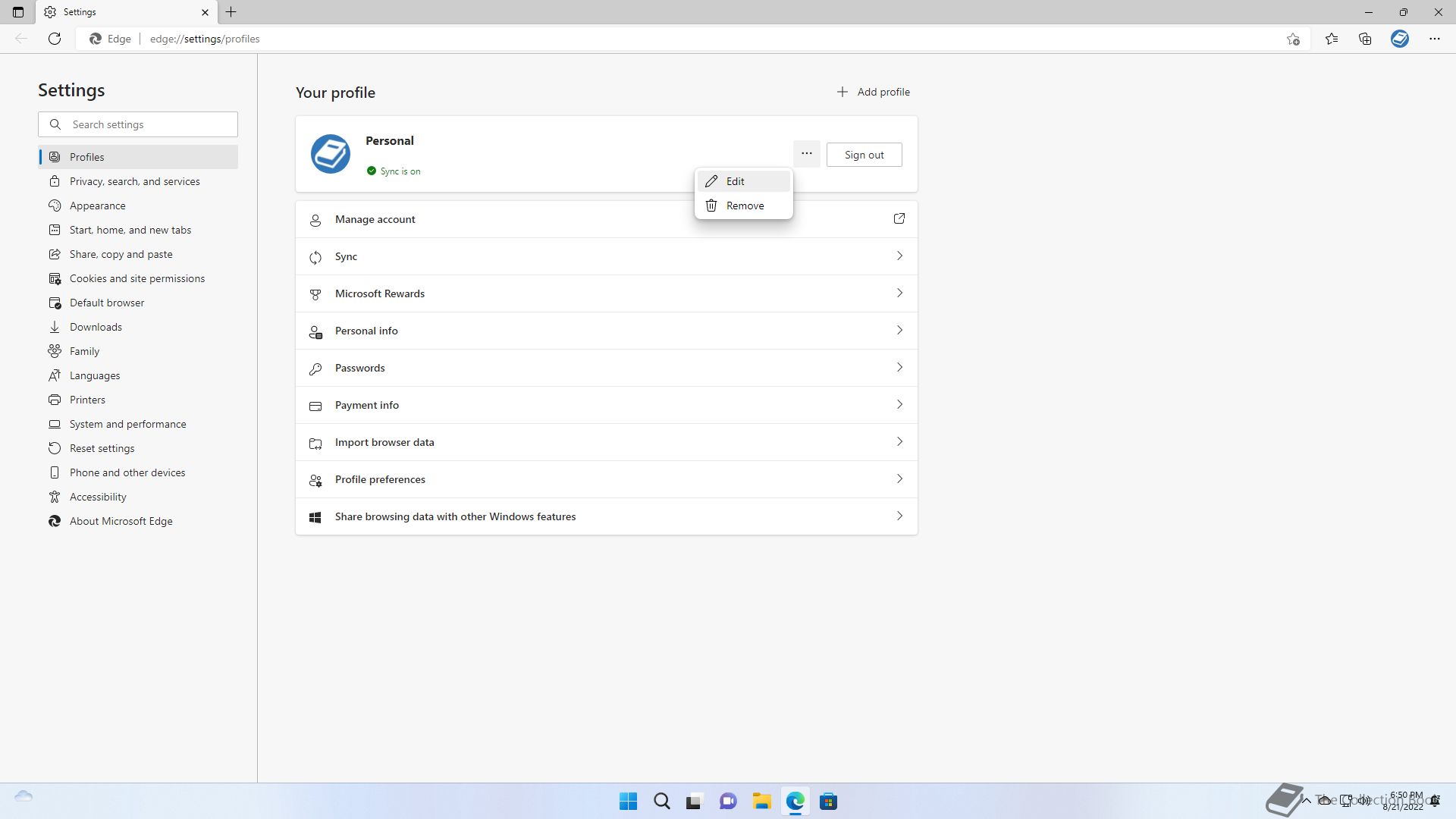Click Microsoft Edge taskbar icon
The image size is (1456, 819).
coord(795,802)
